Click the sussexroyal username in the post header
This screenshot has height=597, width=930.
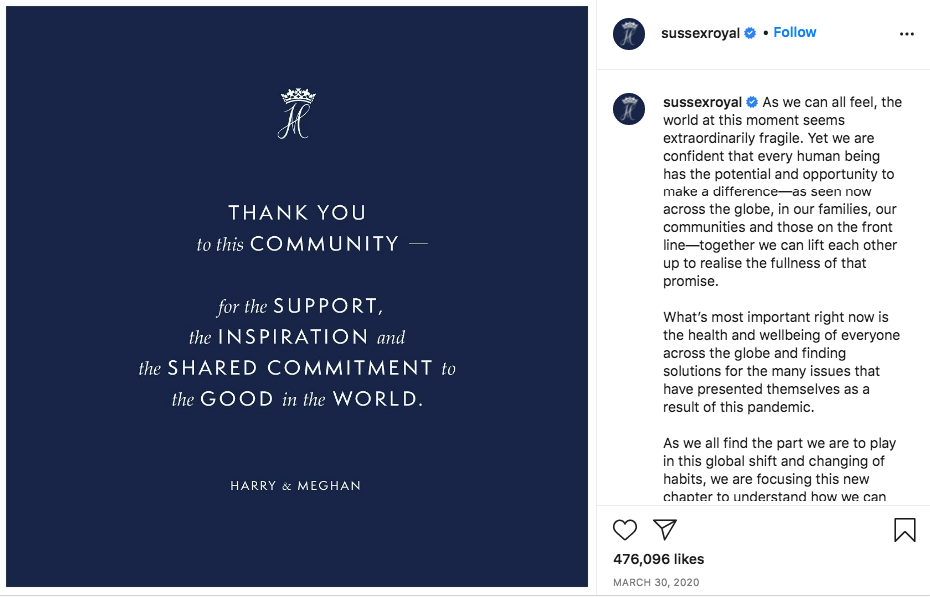(700, 33)
